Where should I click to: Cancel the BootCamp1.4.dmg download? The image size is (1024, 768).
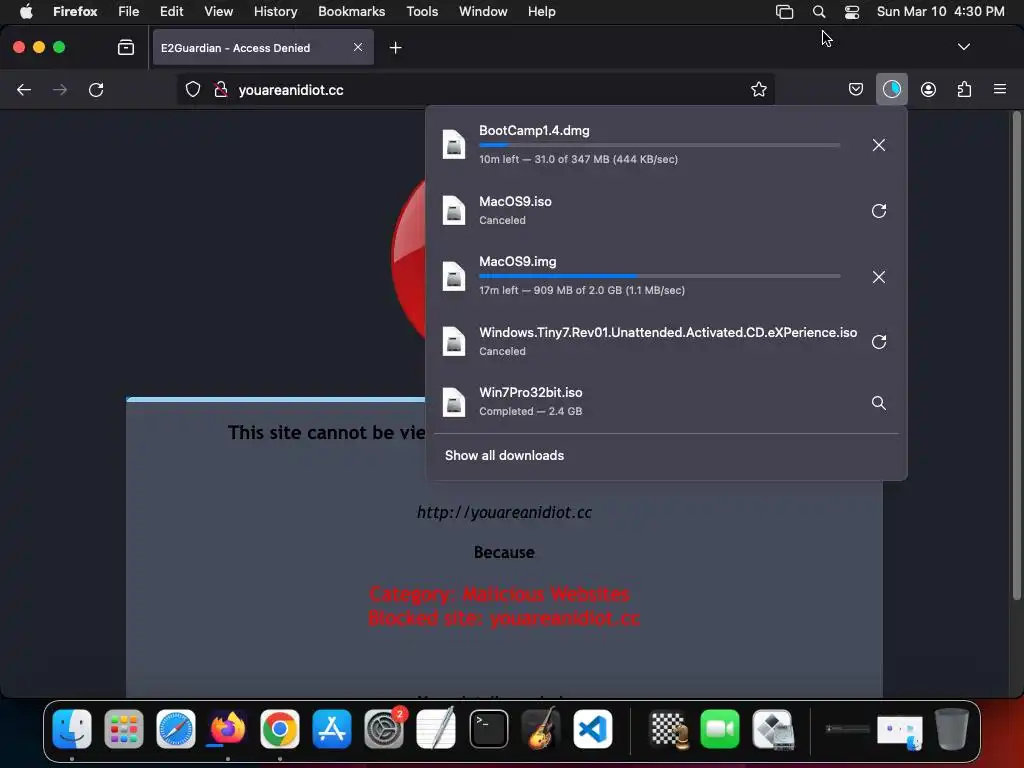point(878,145)
